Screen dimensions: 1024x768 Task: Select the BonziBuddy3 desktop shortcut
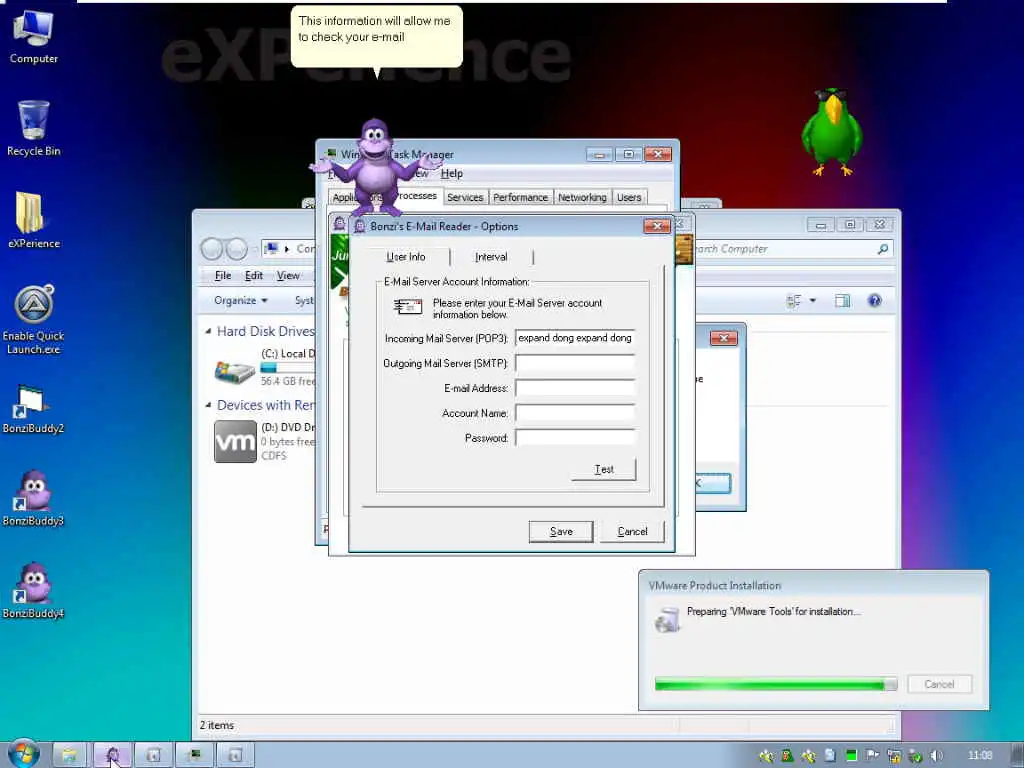coord(33,498)
